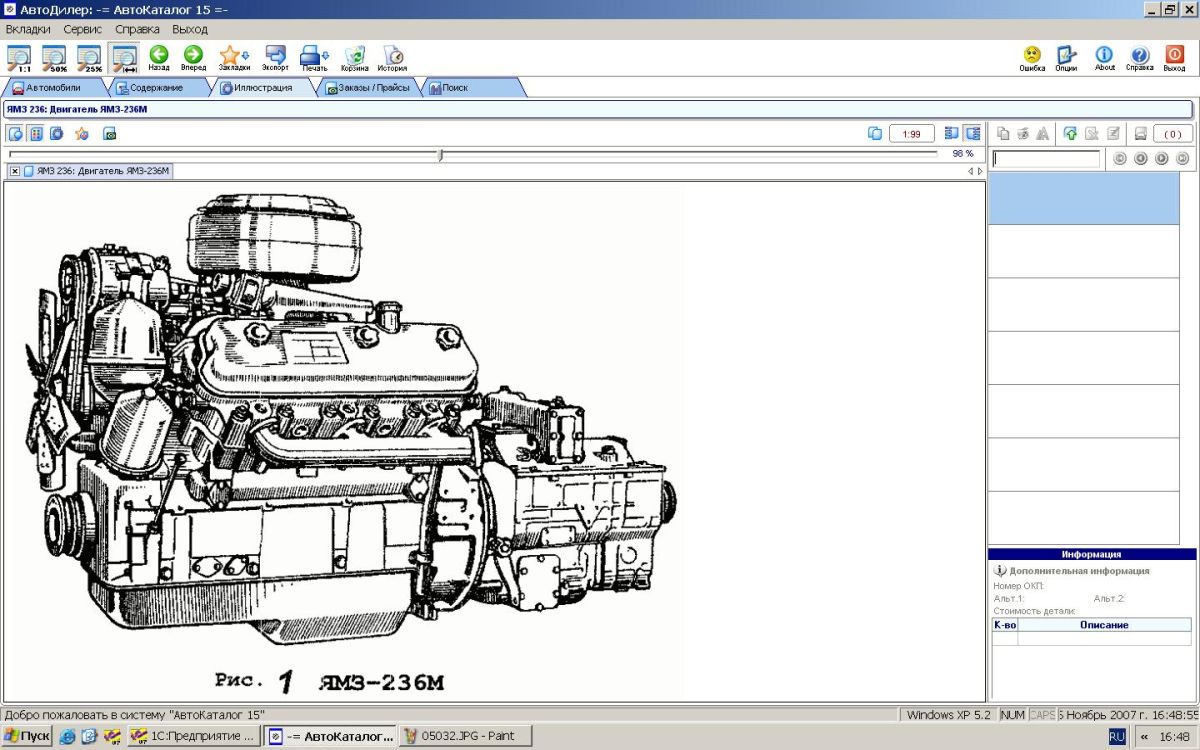Click first illustration toolbar icon
1200x750 pixels.
click(x=16, y=133)
